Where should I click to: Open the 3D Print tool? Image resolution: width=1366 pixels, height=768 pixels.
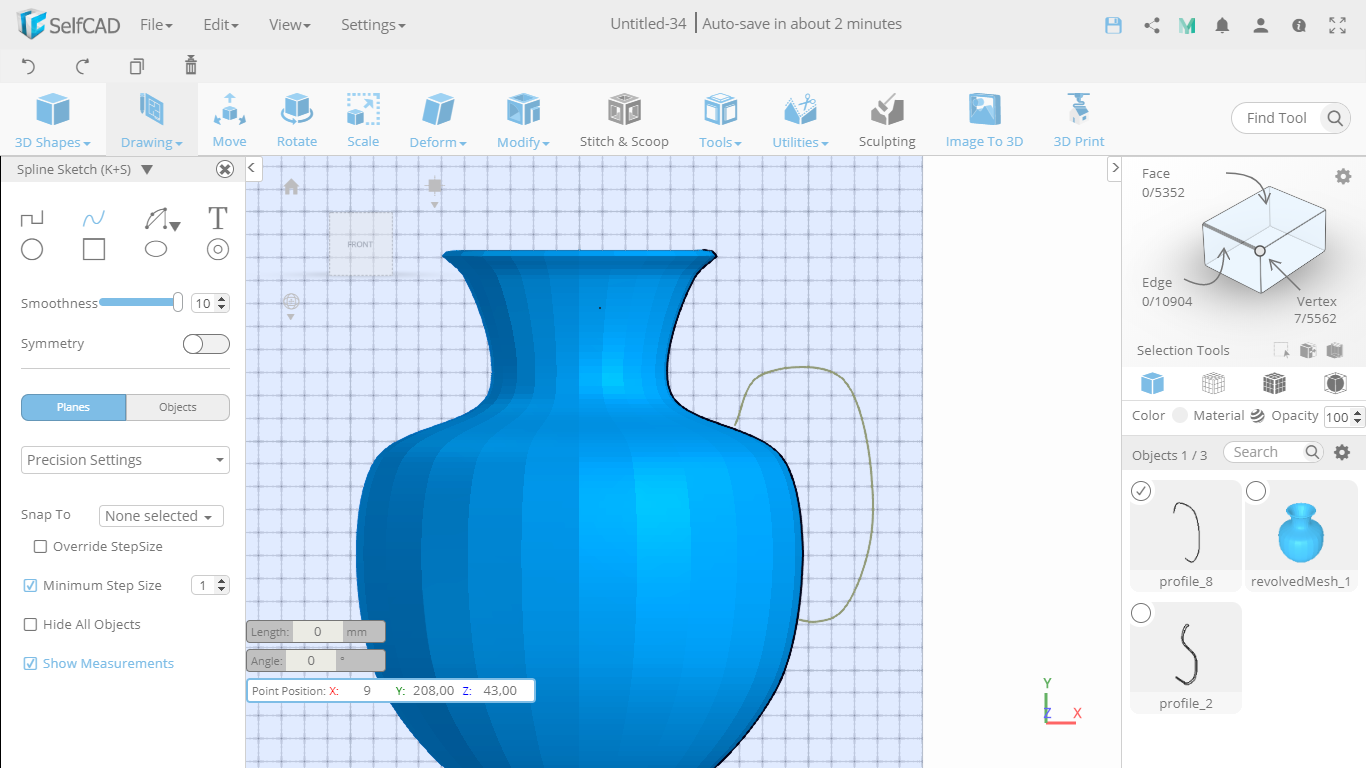coord(1079,120)
